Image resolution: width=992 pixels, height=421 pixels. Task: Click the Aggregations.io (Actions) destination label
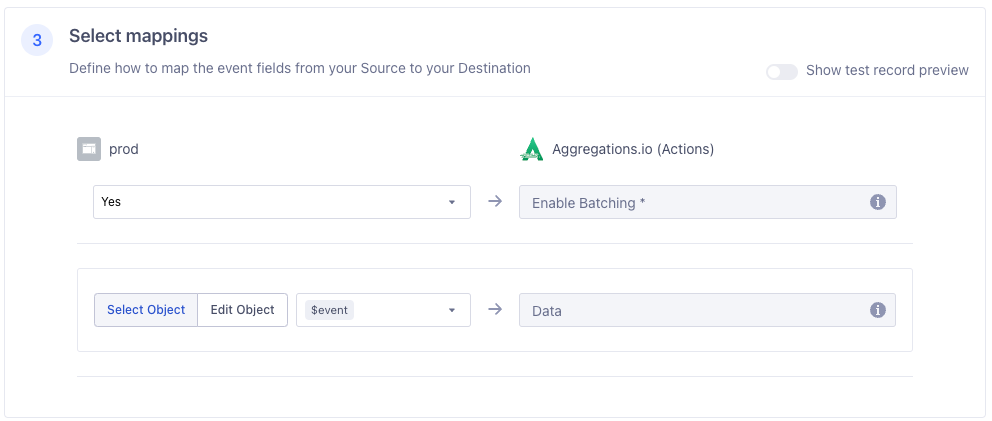[x=633, y=149]
